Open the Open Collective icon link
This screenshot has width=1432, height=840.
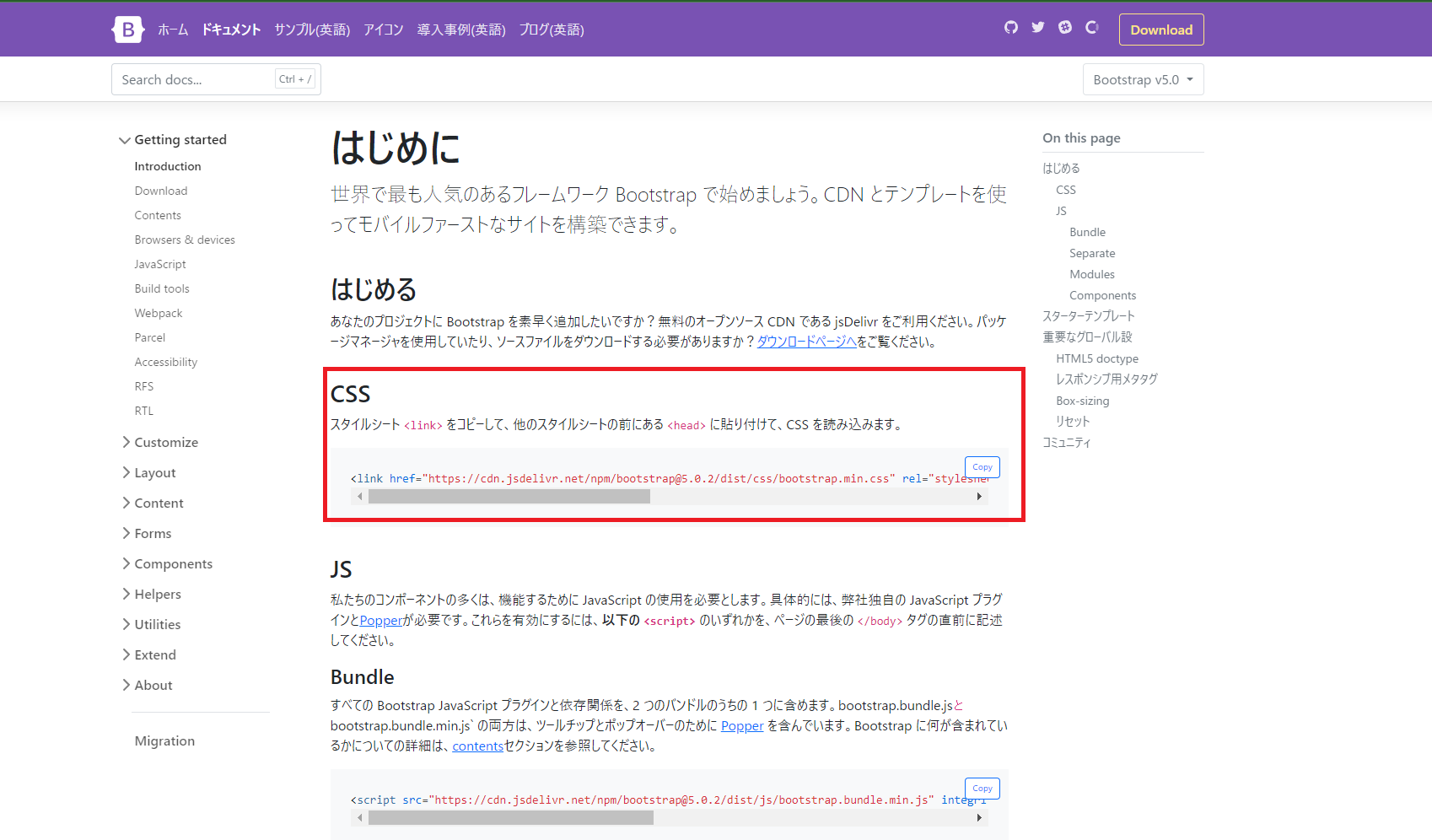pyautogui.click(x=1092, y=28)
